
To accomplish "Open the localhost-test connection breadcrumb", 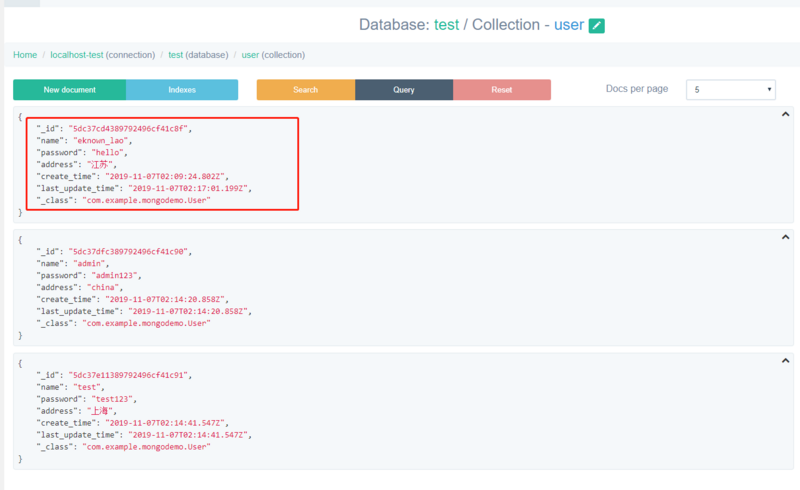I will 77,55.
